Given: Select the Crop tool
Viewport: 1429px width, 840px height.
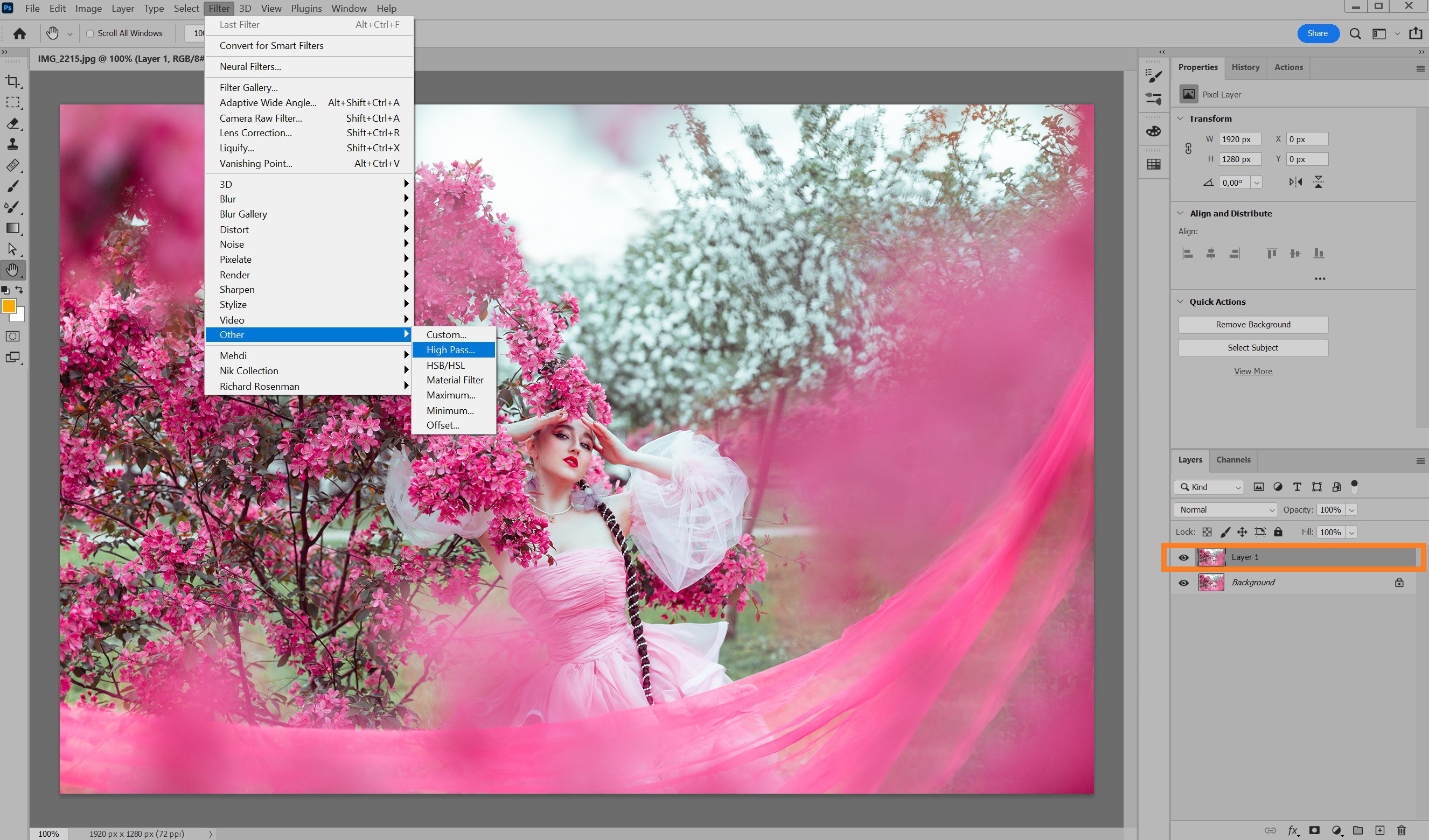Looking at the screenshot, I should (12, 81).
